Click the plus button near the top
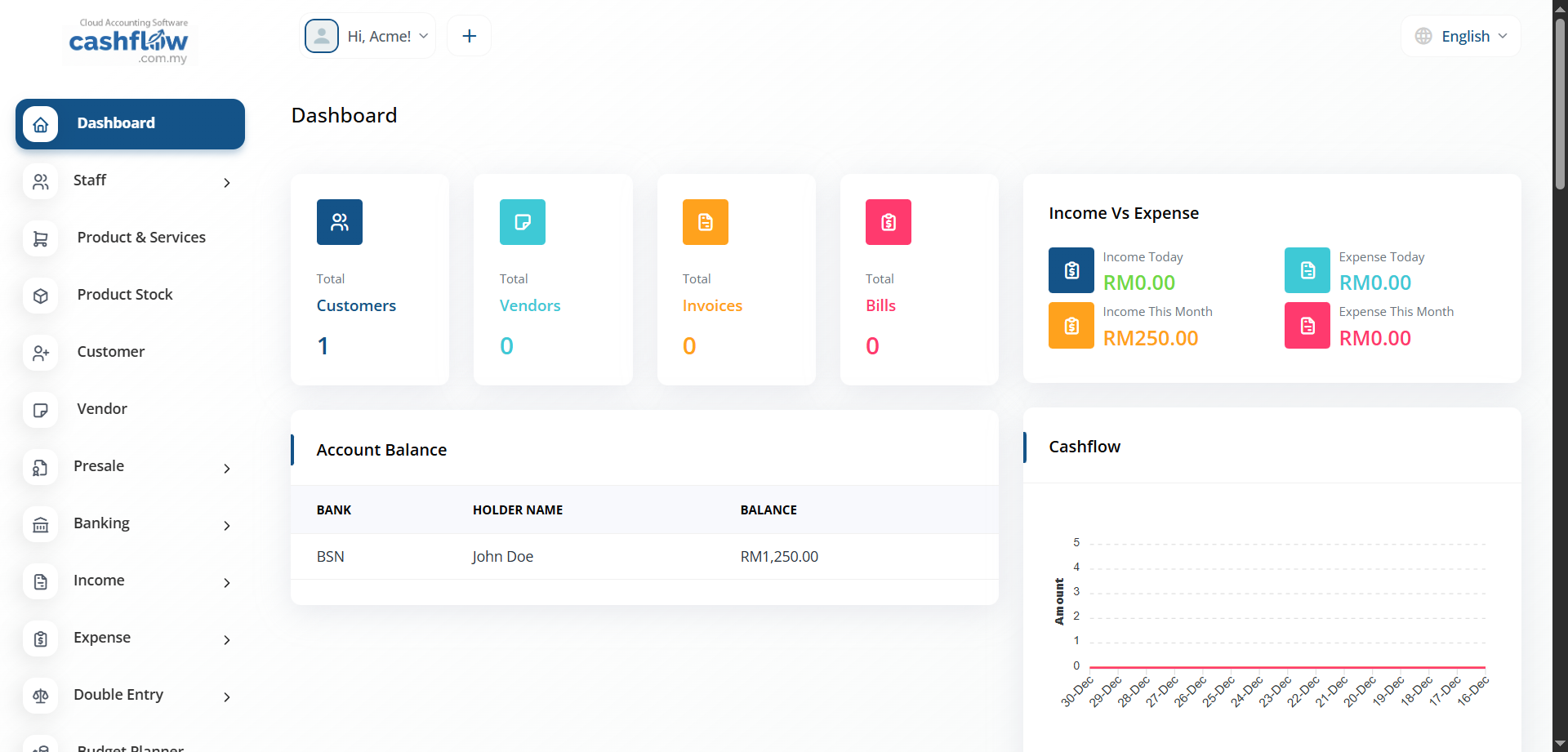1568x752 pixels. point(469,35)
